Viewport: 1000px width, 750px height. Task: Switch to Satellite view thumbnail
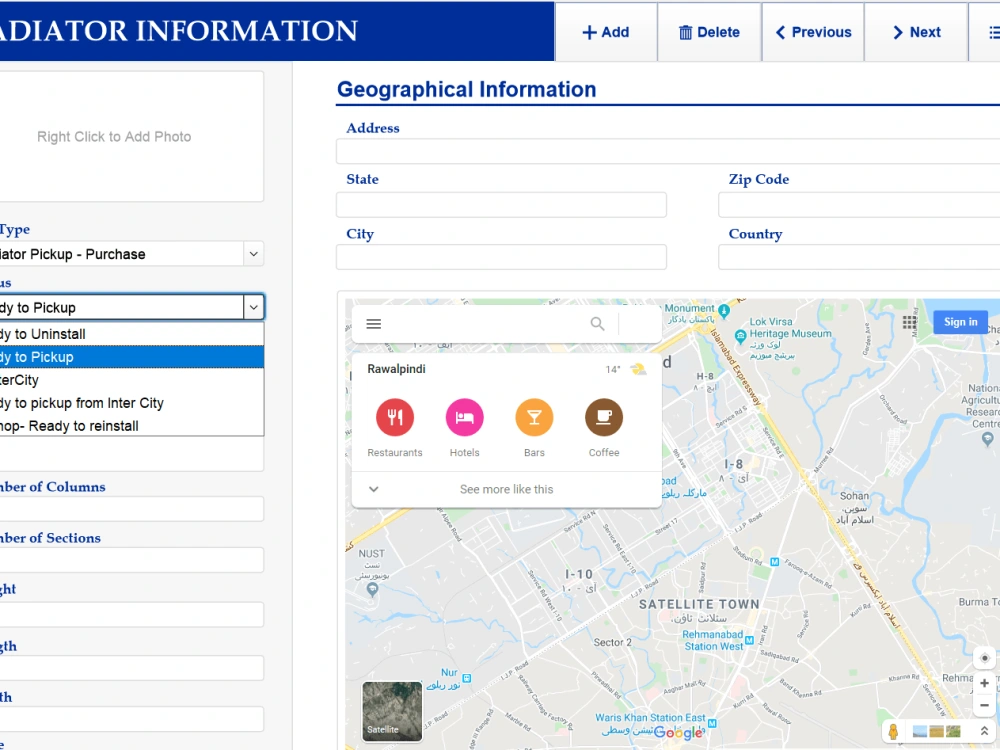pyautogui.click(x=392, y=711)
